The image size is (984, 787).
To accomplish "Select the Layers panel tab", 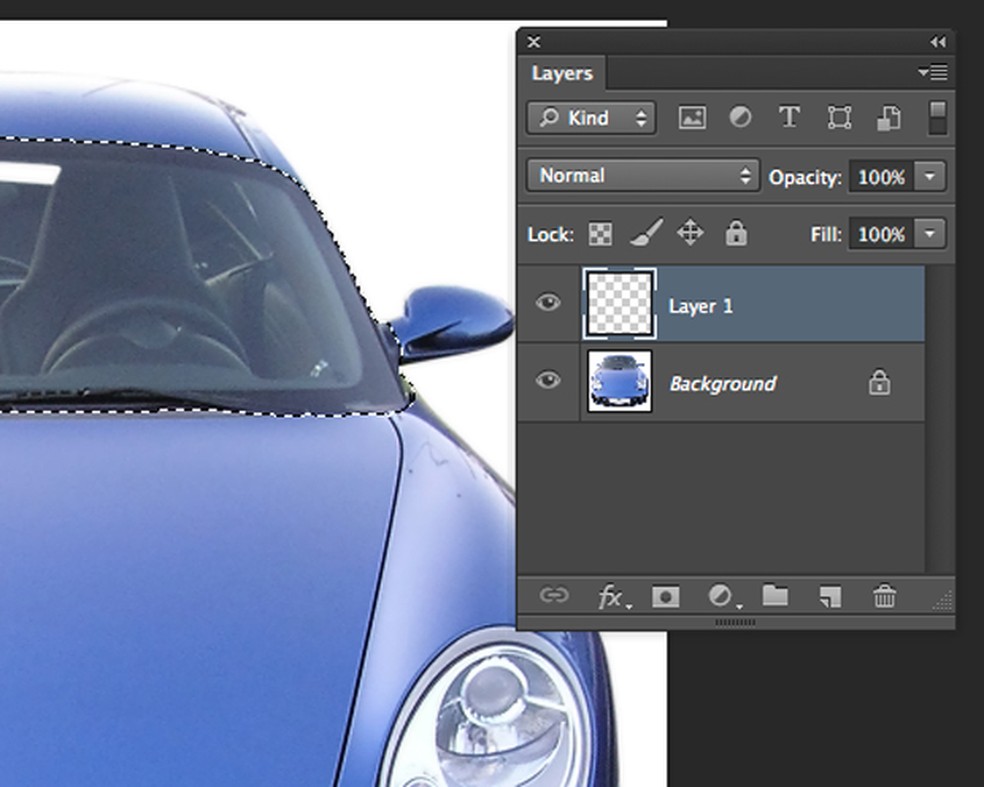I will 562,73.
